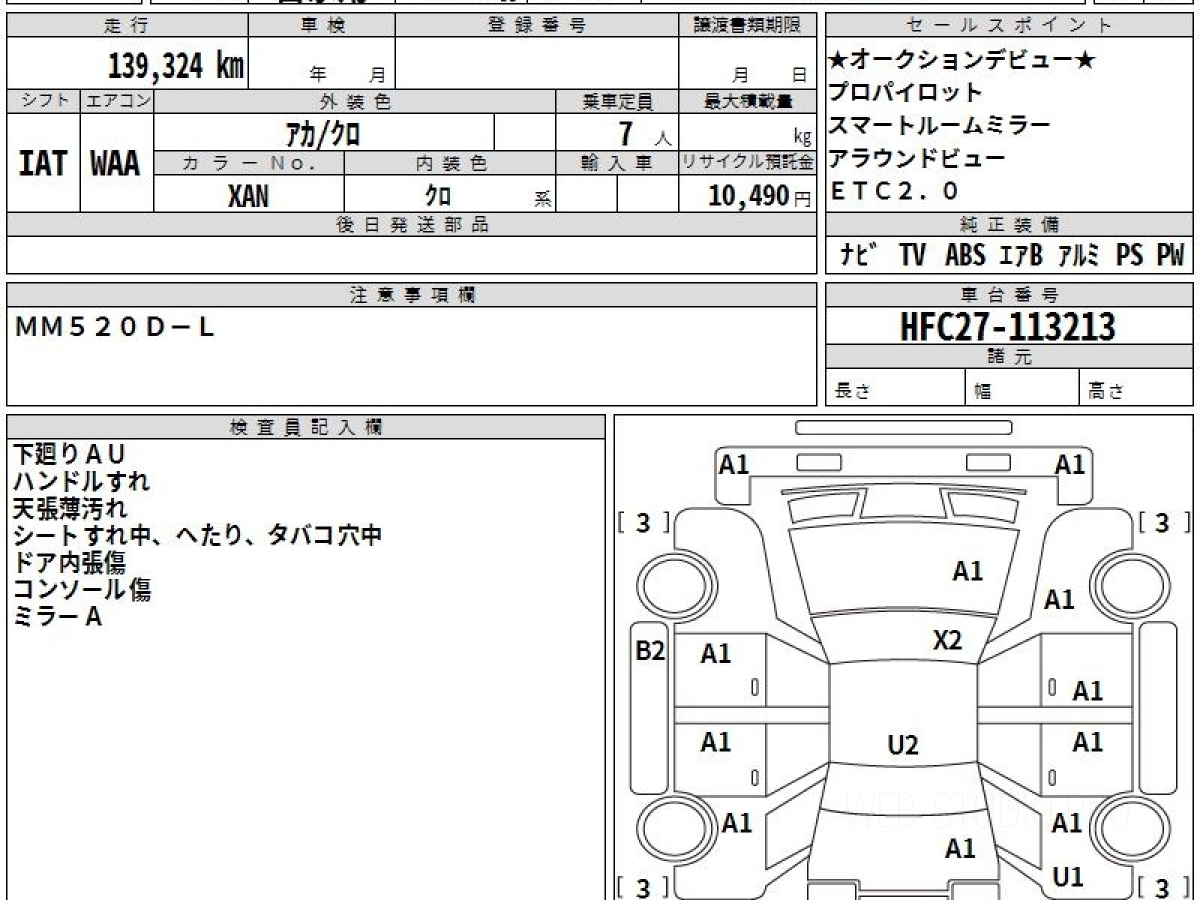Select the 外装色 header
This screenshot has height=900, width=1200.
click(x=355, y=101)
